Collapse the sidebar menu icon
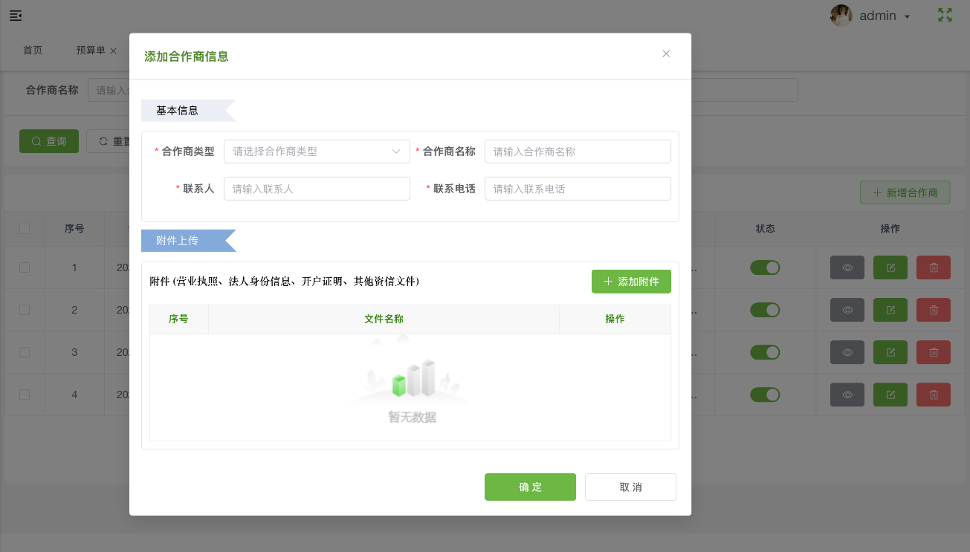The width and height of the screenshot is (970, 552). click(15, 15)
